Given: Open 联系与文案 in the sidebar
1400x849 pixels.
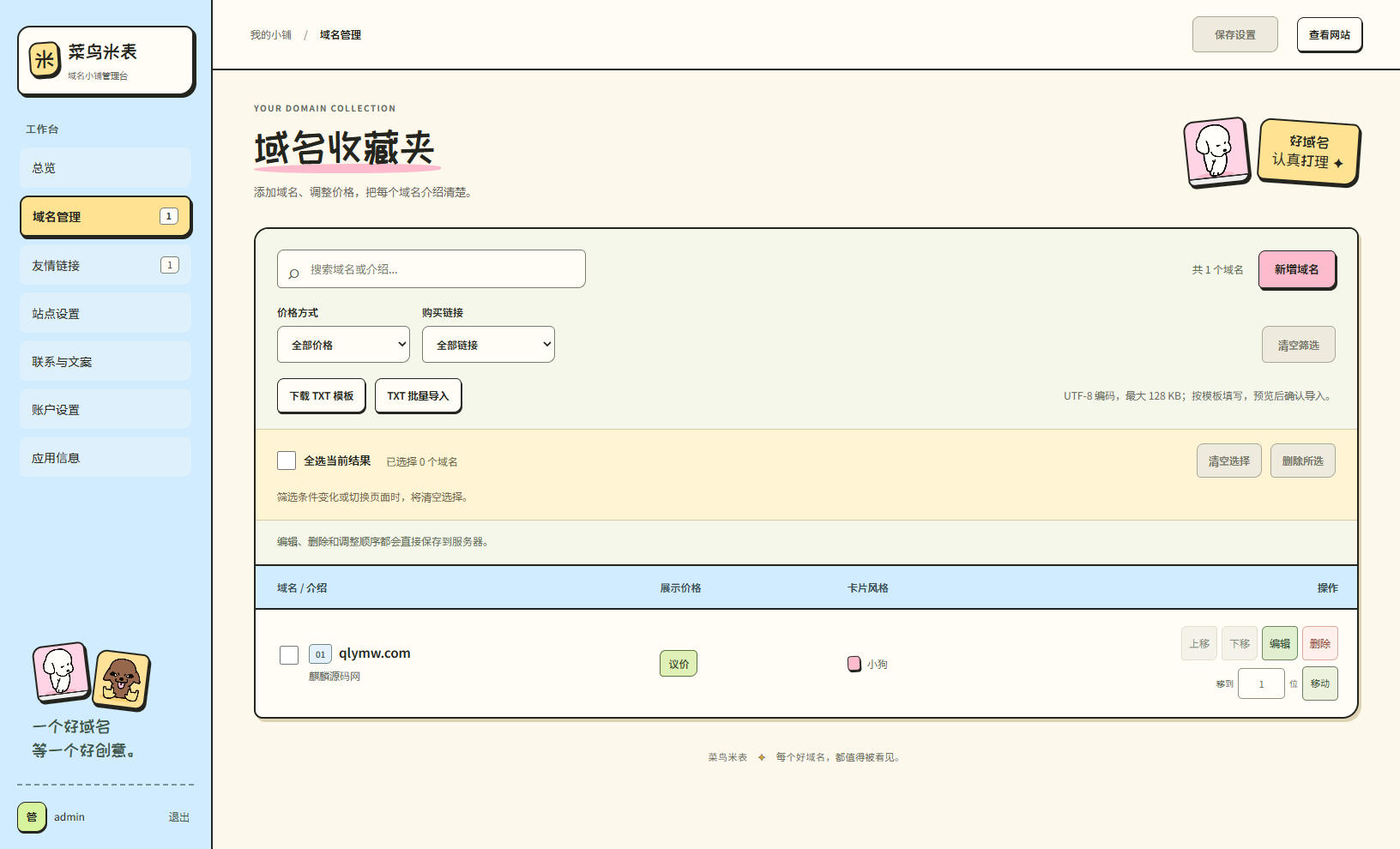Looking at the screenshot, I should click(106, 362).
